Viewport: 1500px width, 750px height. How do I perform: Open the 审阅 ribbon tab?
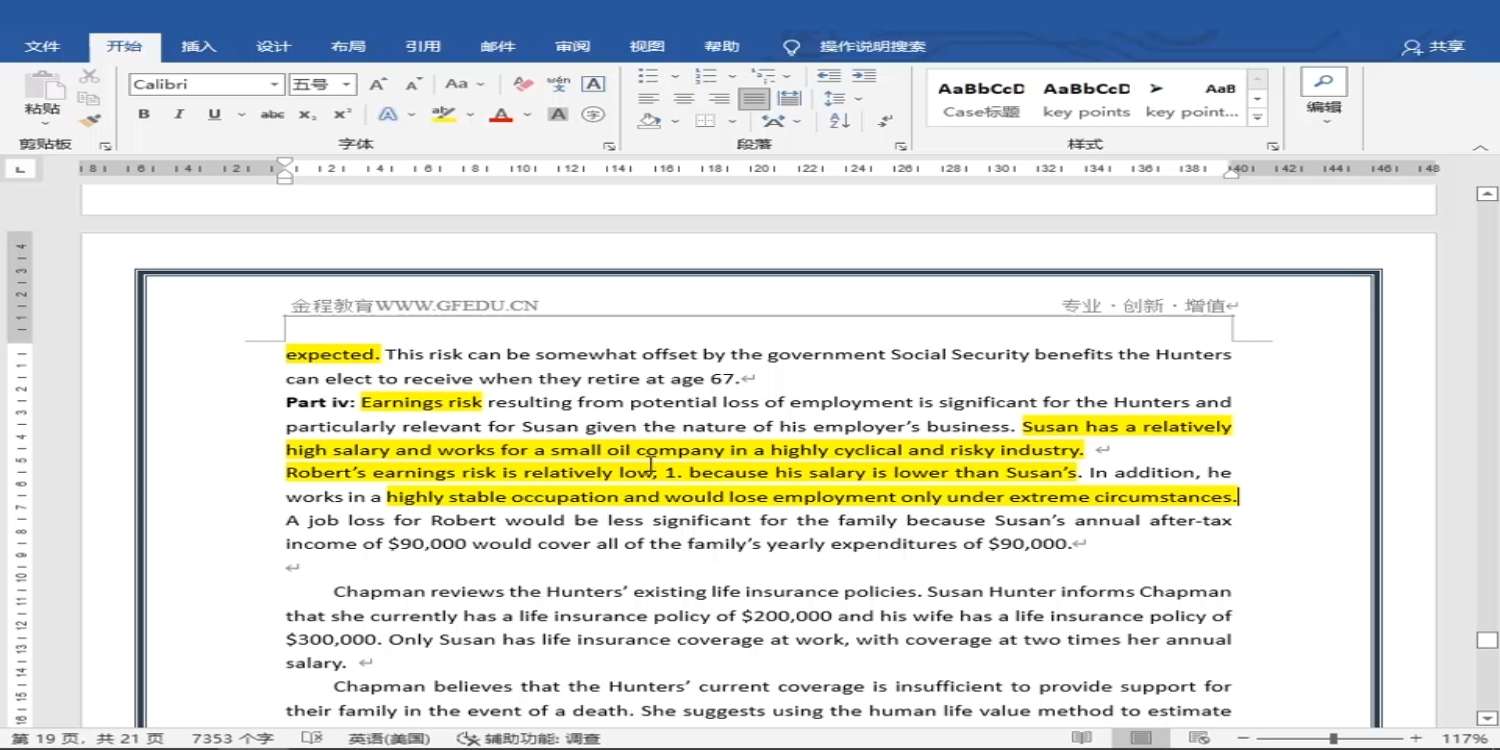[573, 47]
